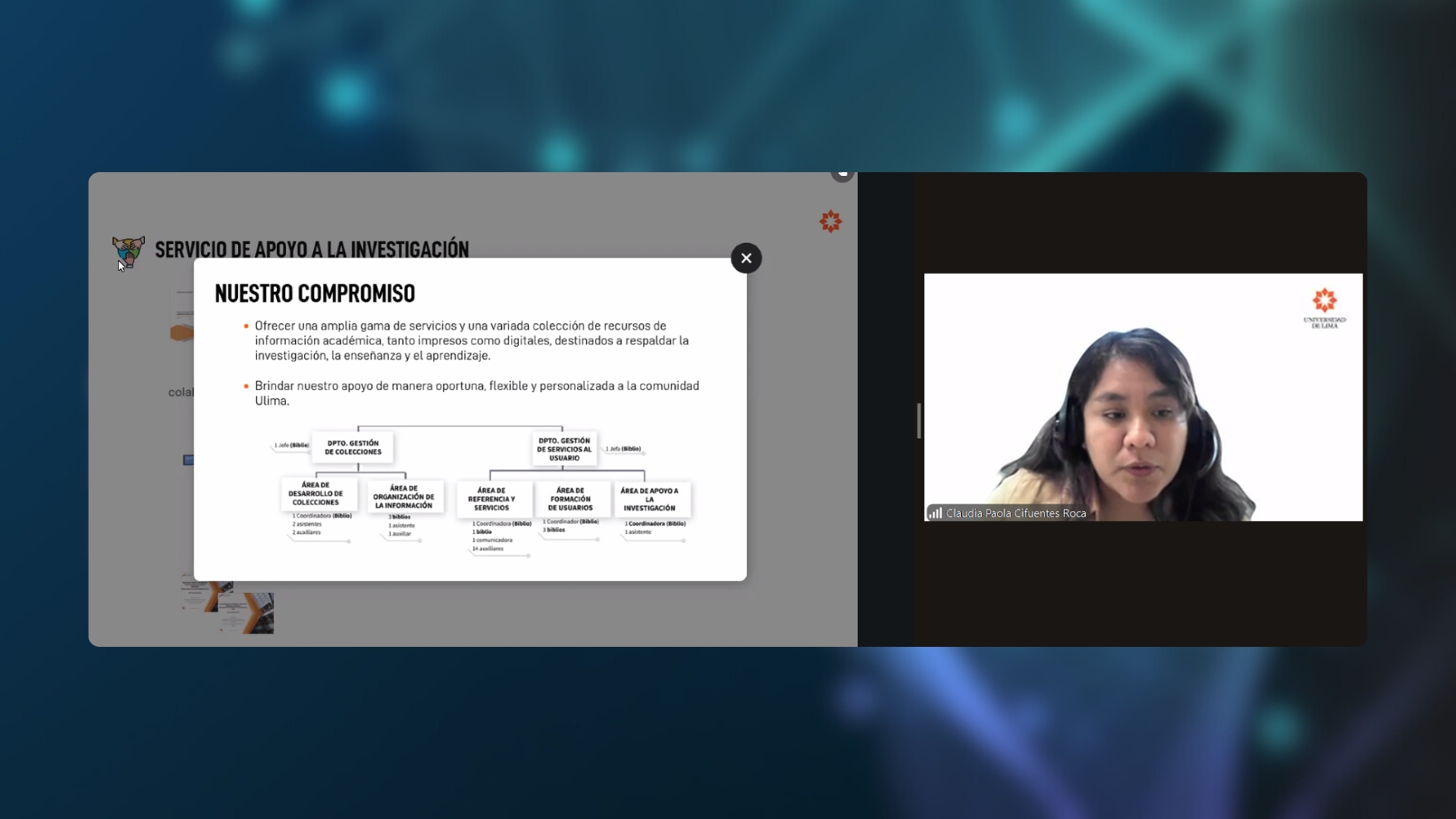Select Área de Formación de Usuarios box
This screenshot has width=1456, height=819.
click(570, 499)
